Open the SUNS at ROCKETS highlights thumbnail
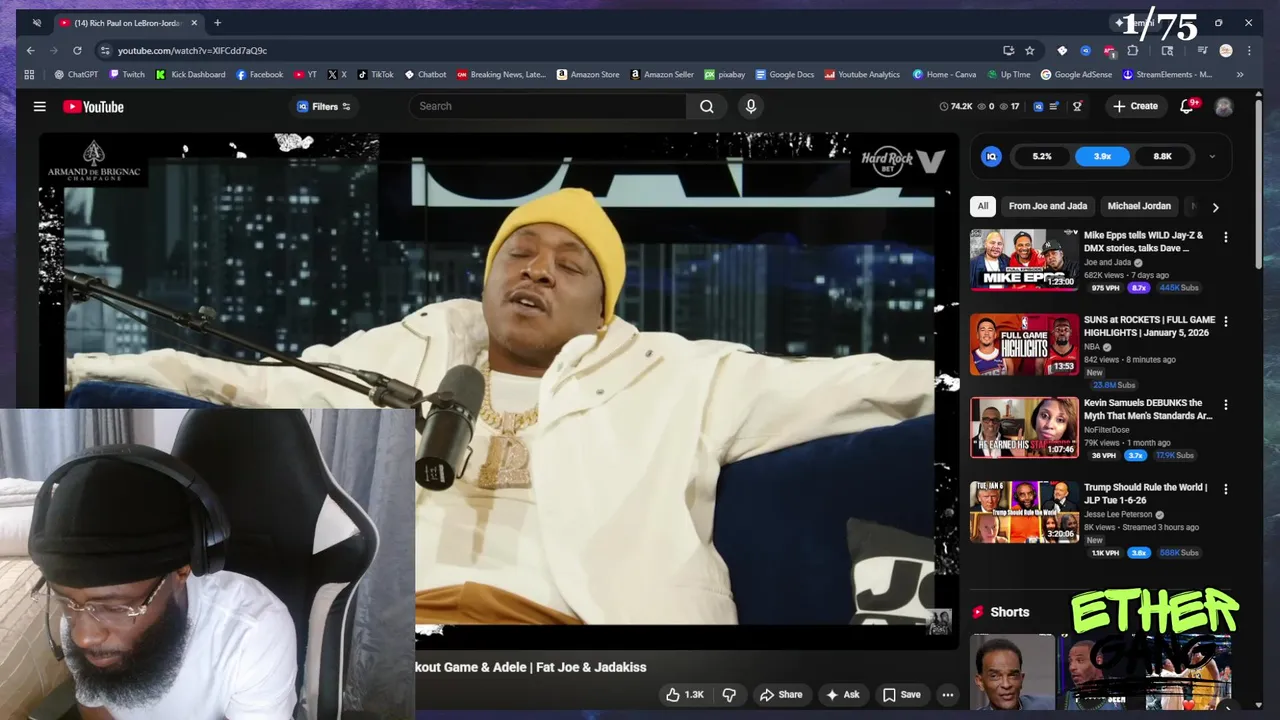This screenshot has height=720, width=1280. click(x=1024, y=344)
